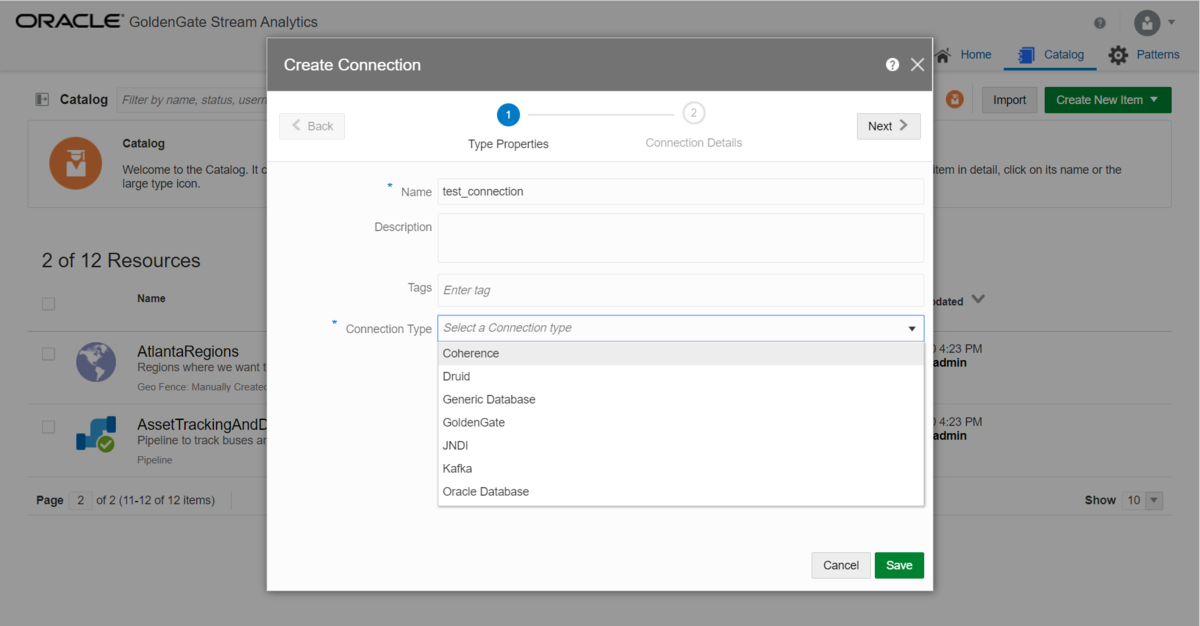The height and width of the screenshot is (626, 1200).
Task: Click the Home house icon
Action: (x=942, y=55)
